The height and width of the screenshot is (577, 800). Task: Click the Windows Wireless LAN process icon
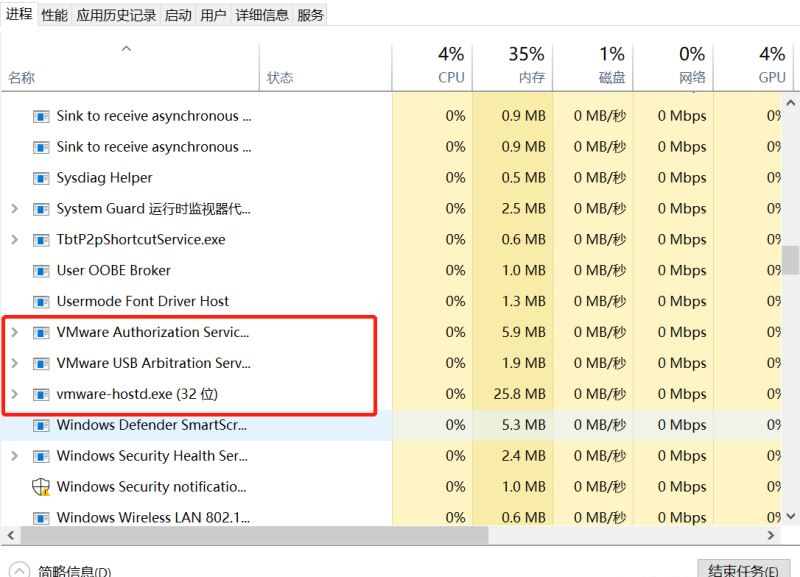[41, 518]
